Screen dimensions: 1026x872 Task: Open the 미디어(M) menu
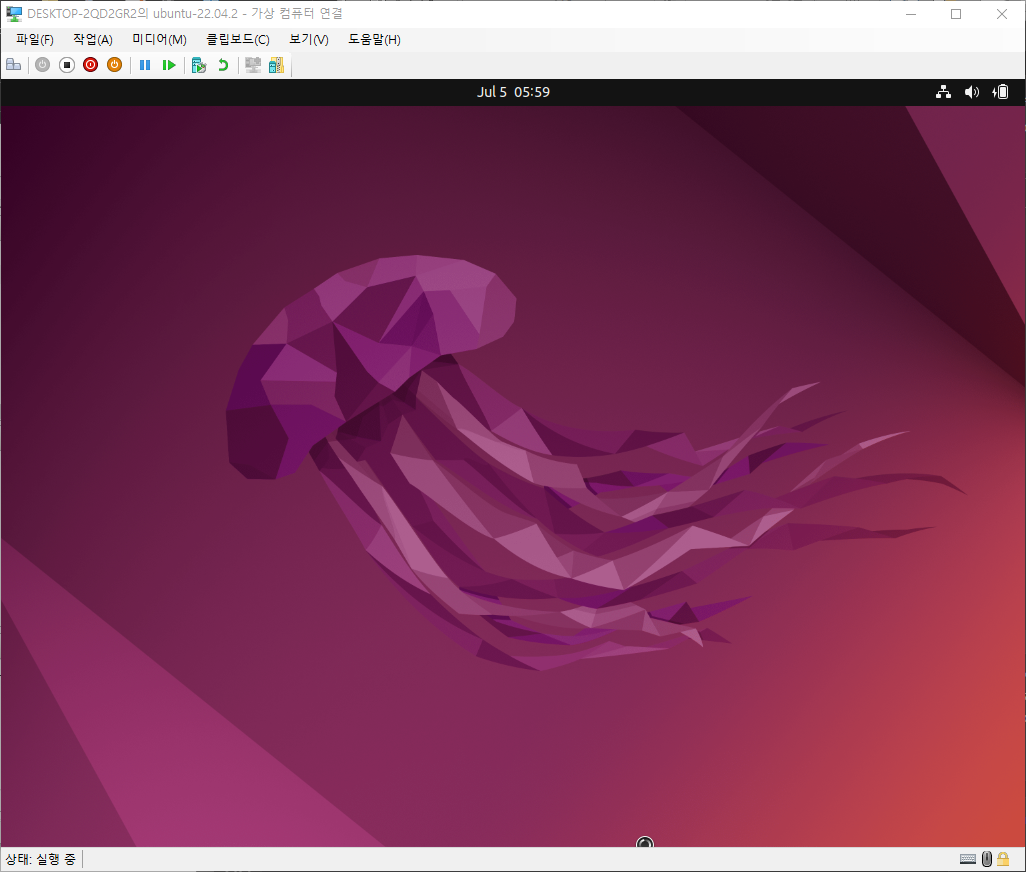(160, 40)
